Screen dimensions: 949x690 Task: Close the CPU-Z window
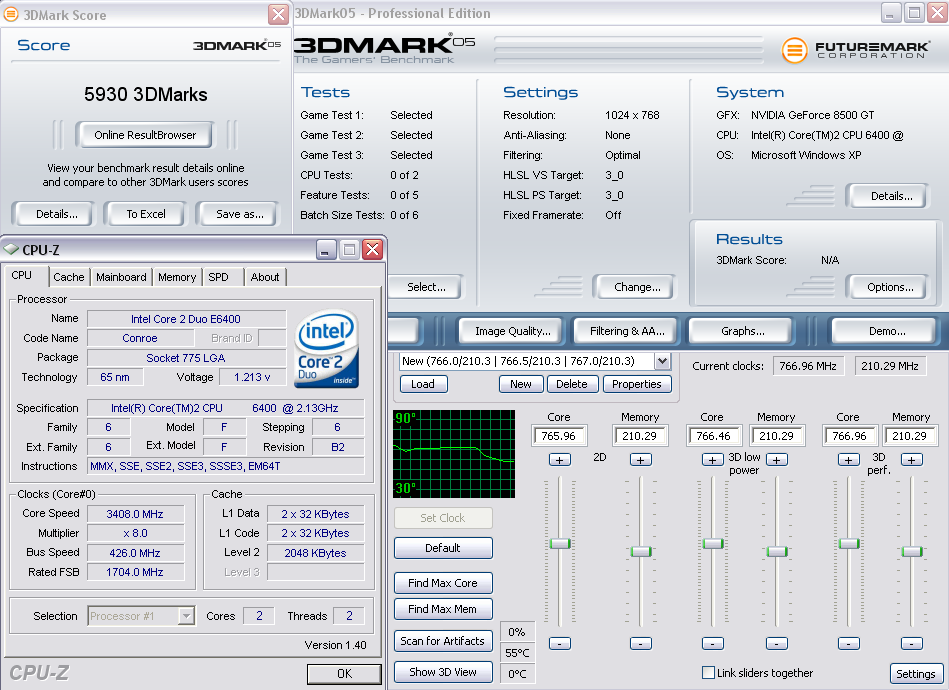click(x=373, y=249)
